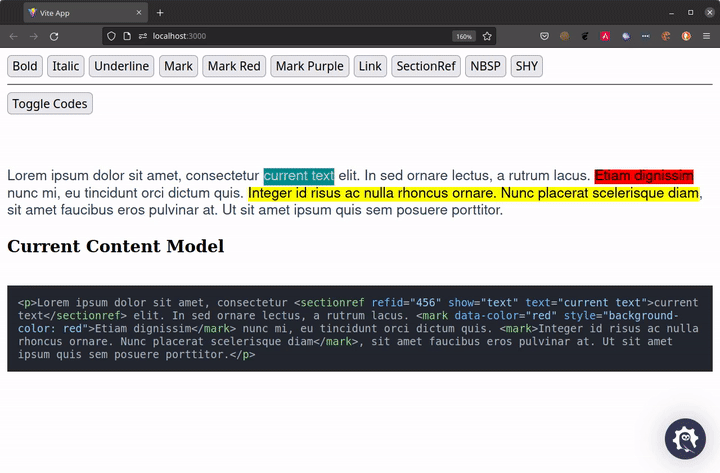Click 'Lorem ipsum dolor' in the editor paragraph

pyautogui.click(x=66, y=176)
